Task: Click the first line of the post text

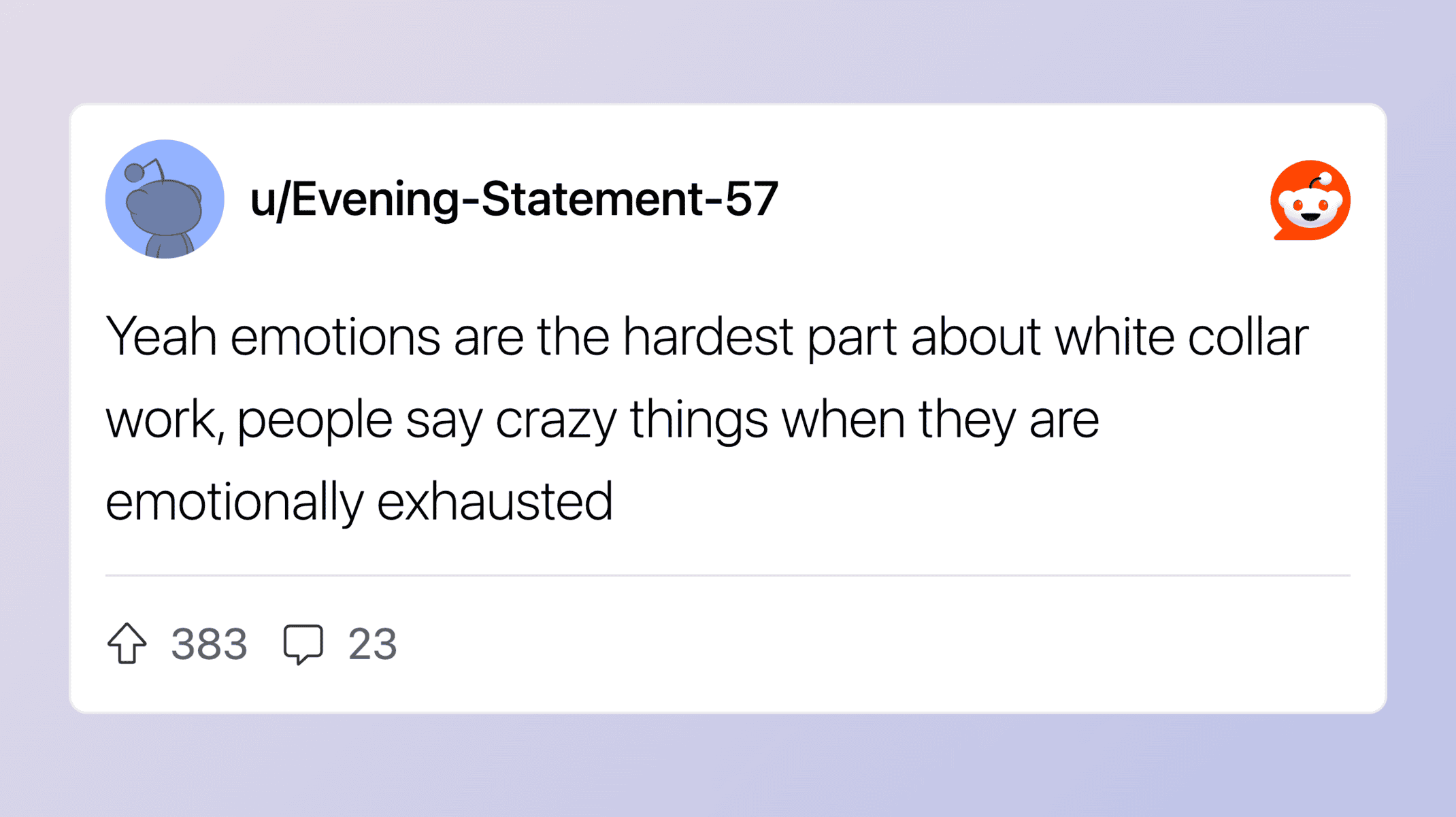Action: click(x=706, y=337)
